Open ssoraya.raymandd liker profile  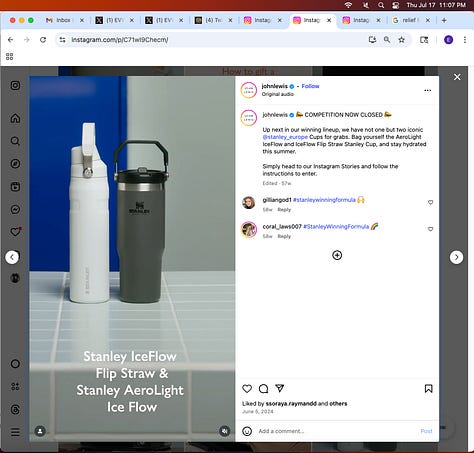click(x=291, y=404)
